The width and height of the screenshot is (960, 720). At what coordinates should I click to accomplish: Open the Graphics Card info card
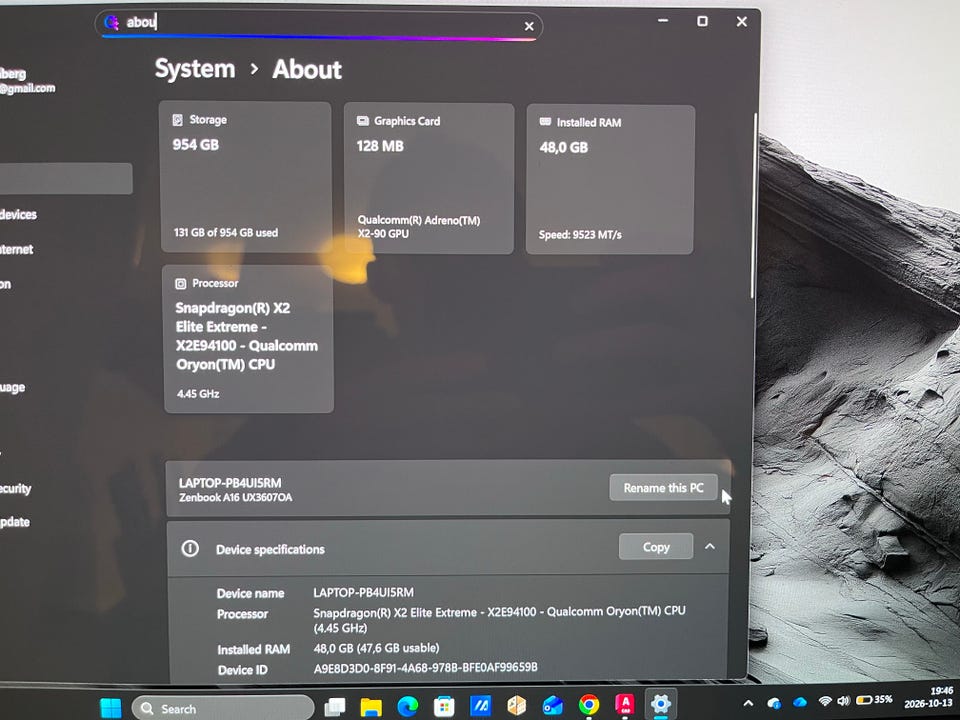tap(429, 178)
